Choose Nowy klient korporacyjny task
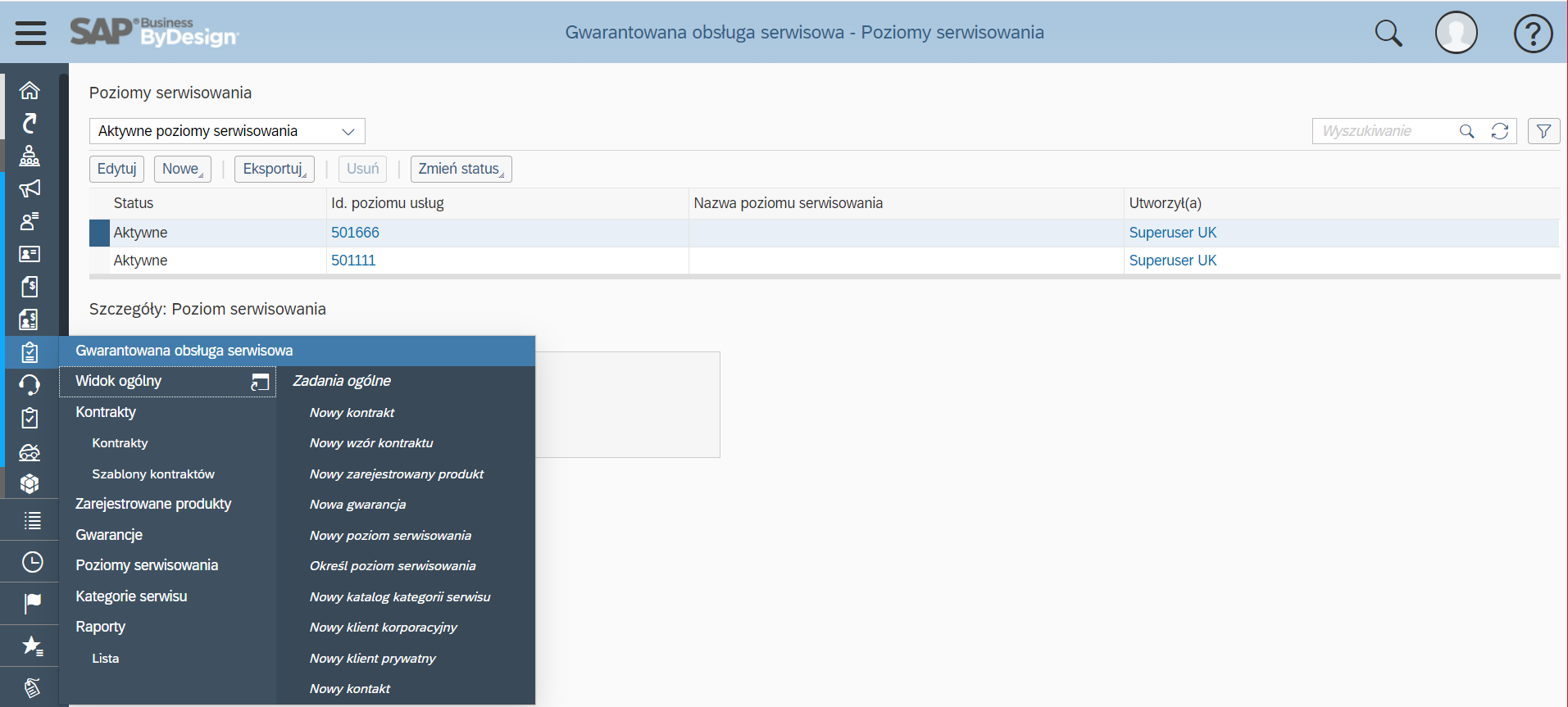Image resolution: width=1568 pixels, height=707 pixels. (383, 628)
